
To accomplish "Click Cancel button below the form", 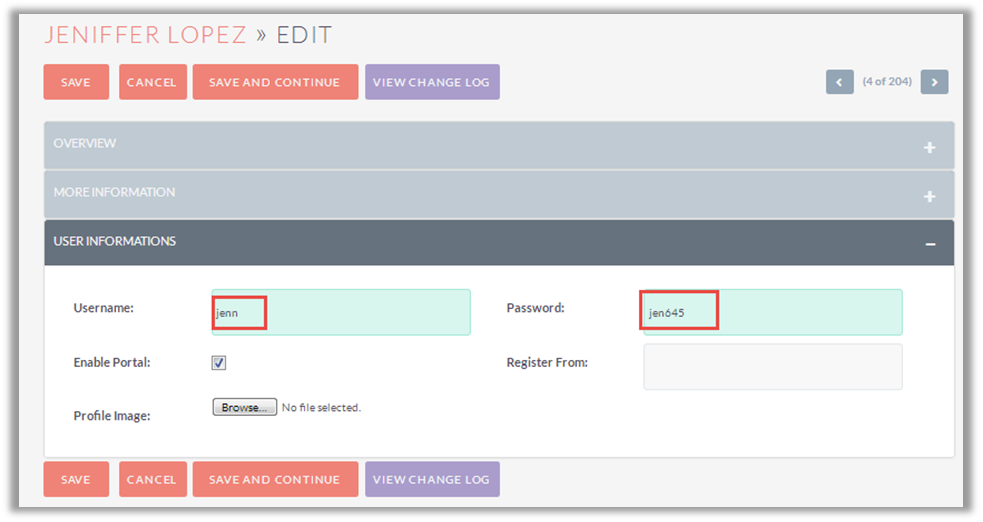I will (152, 480).
